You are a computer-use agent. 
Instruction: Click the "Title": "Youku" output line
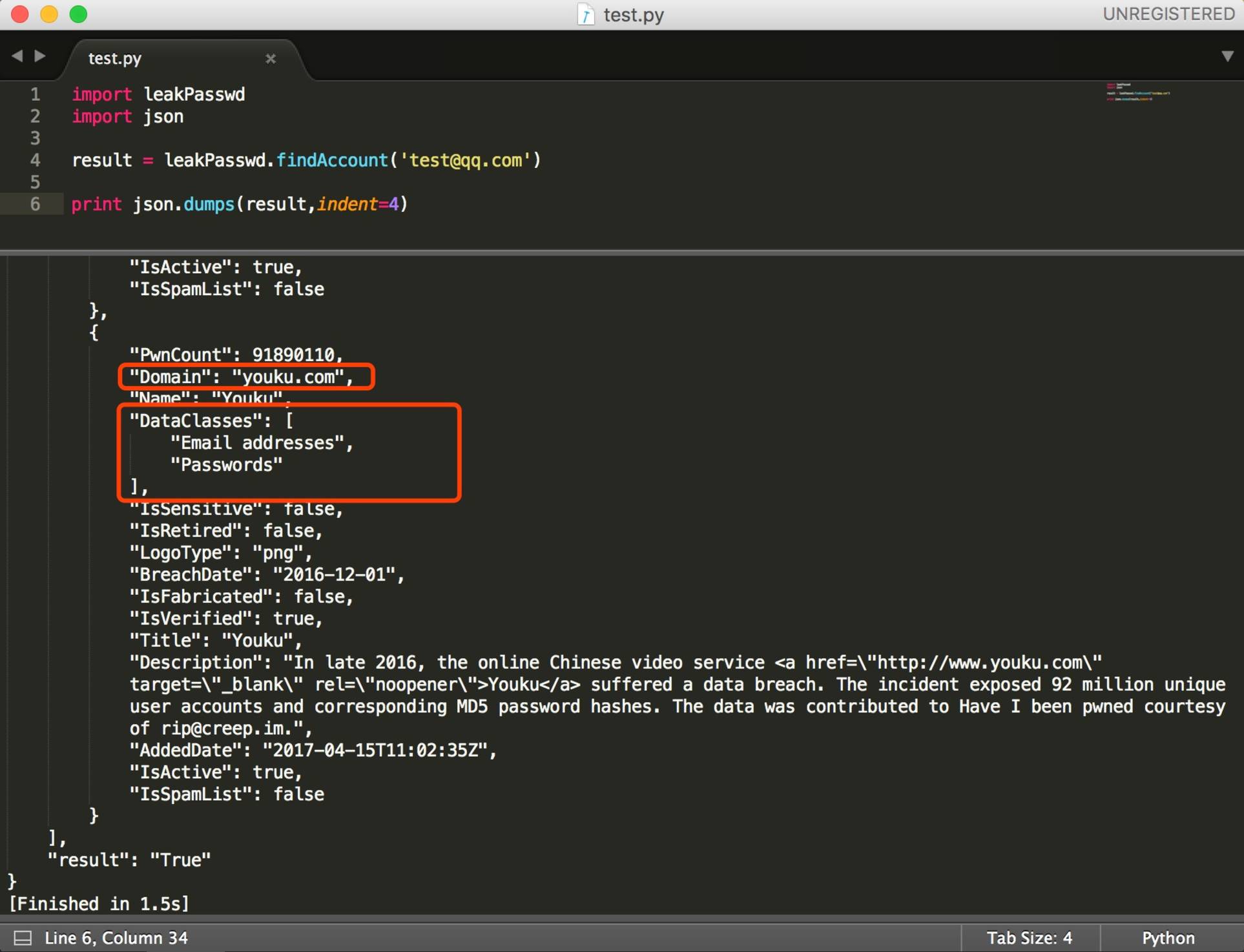[216, 640]
